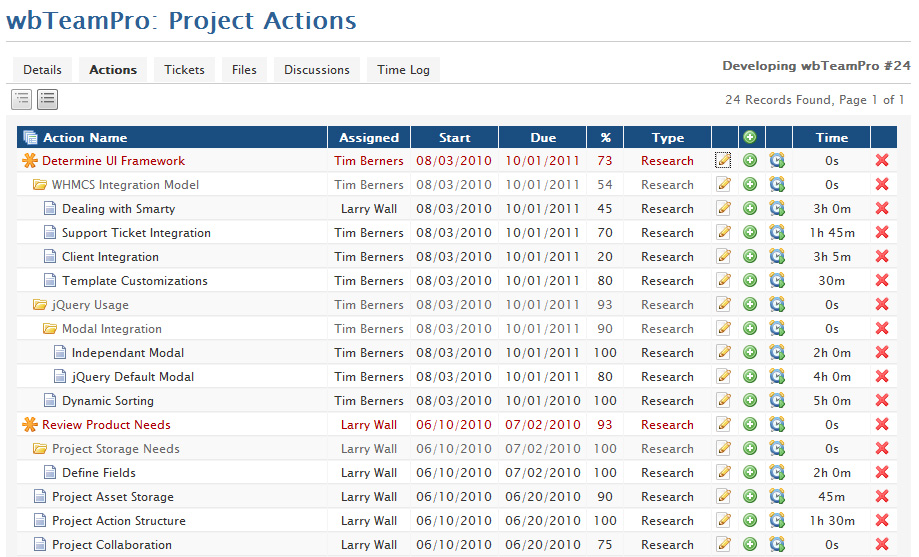Viewport: 919px width, 557px height.
Task: Open the Time Log tab
Action: pos(403,70)
